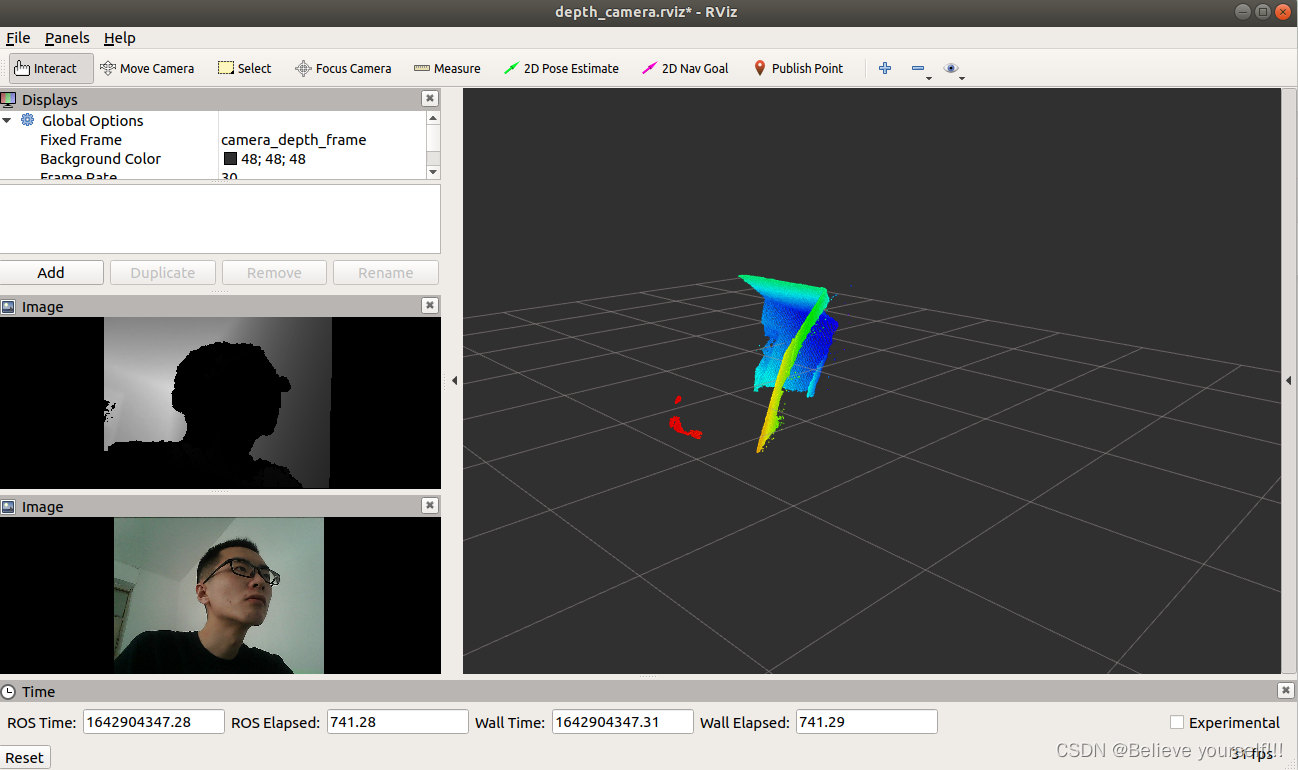Viewport: 1298px width, 770px height.
Task: Click the 48; 48; 48 color swatch
Action: pyautogui.click(x=230, y=159)
